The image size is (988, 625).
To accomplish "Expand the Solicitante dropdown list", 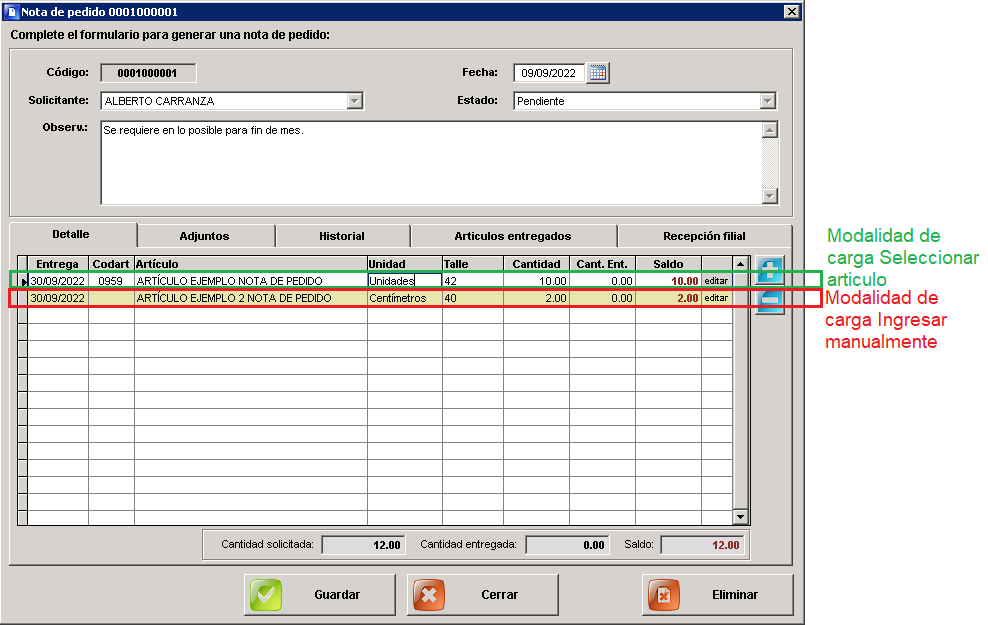I will click(355, 101).
